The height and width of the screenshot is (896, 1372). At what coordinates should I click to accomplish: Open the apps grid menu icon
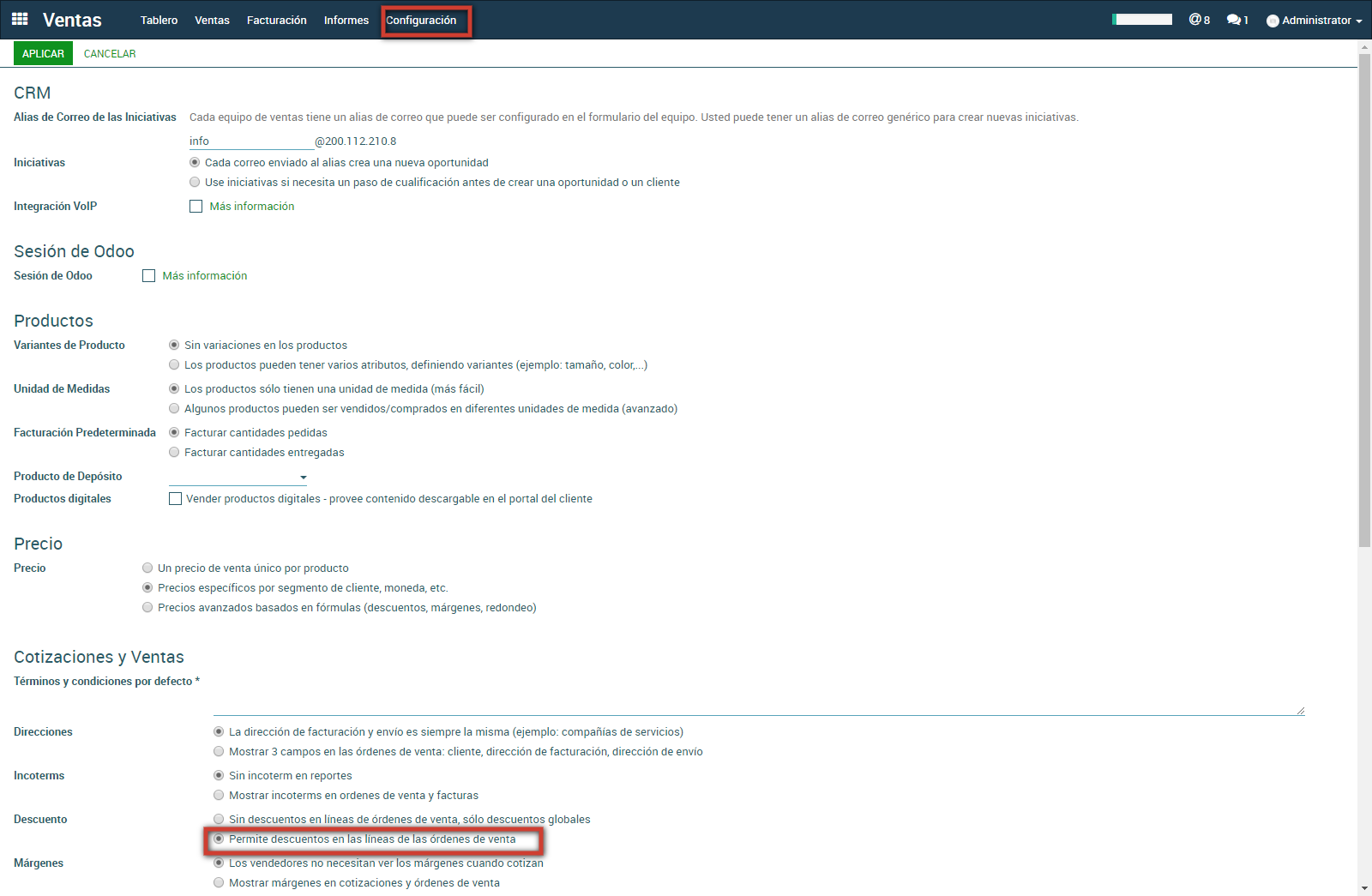tap(20, 19)
